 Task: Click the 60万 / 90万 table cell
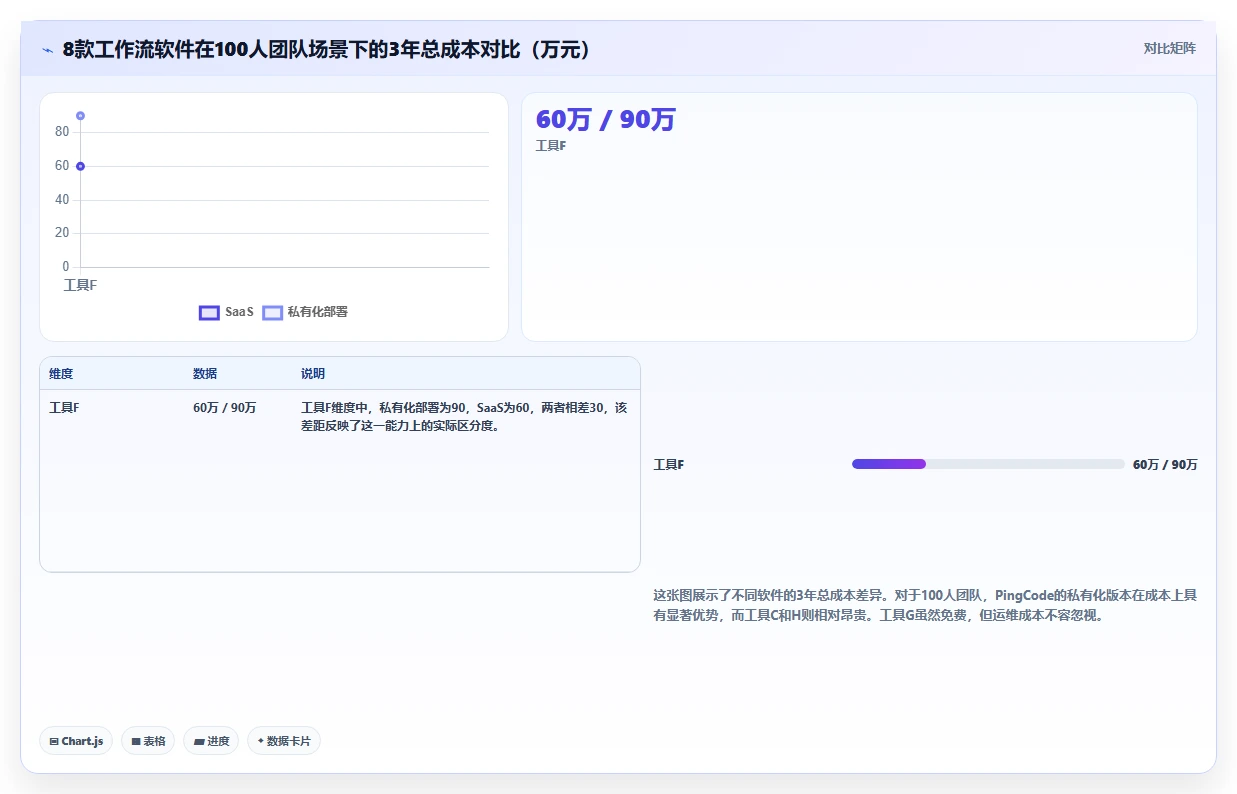(225, 408)
